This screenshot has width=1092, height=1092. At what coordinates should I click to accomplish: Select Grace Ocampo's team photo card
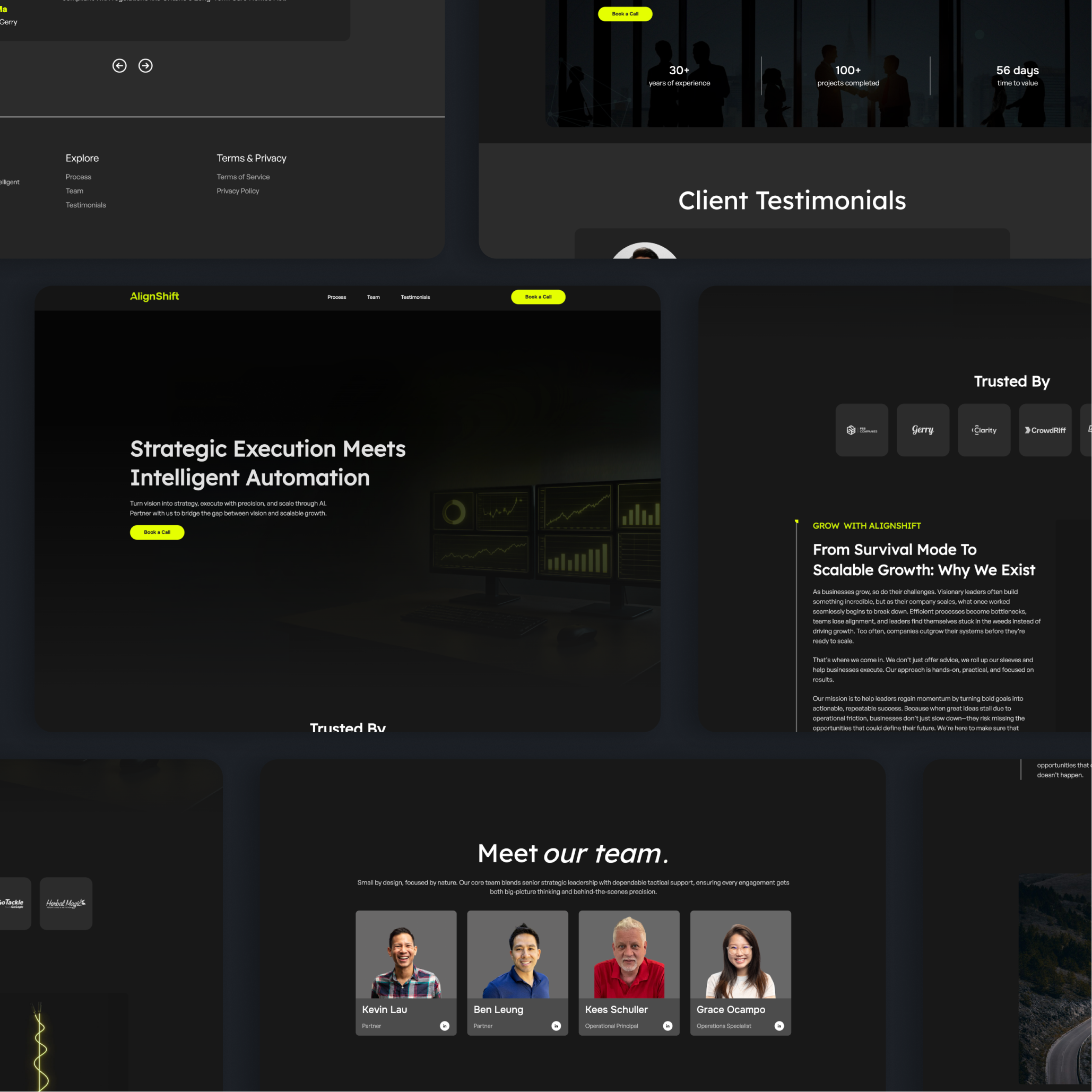pyautogui.click(x=740, y=955)
